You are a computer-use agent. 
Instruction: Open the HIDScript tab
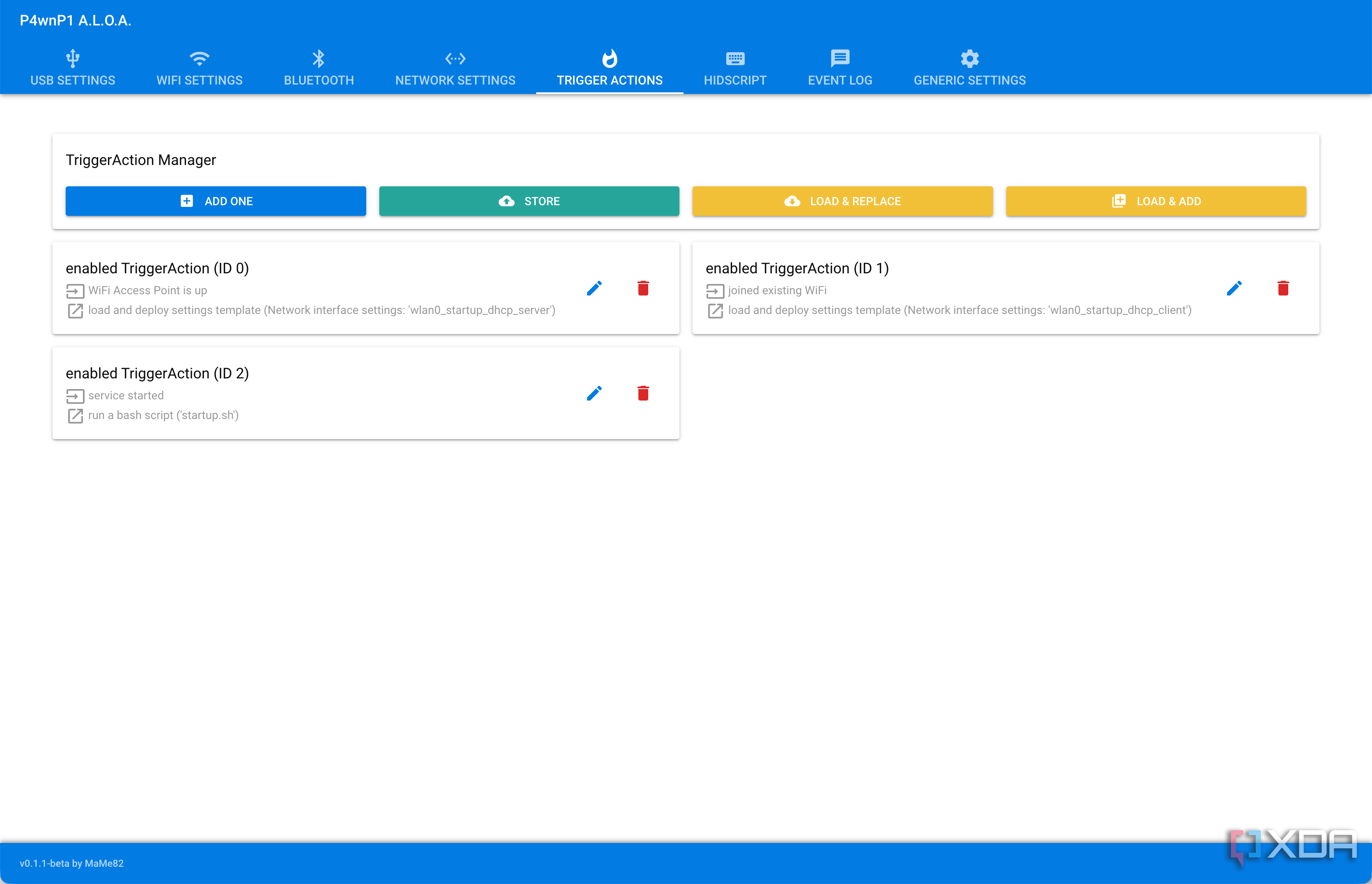735,68
